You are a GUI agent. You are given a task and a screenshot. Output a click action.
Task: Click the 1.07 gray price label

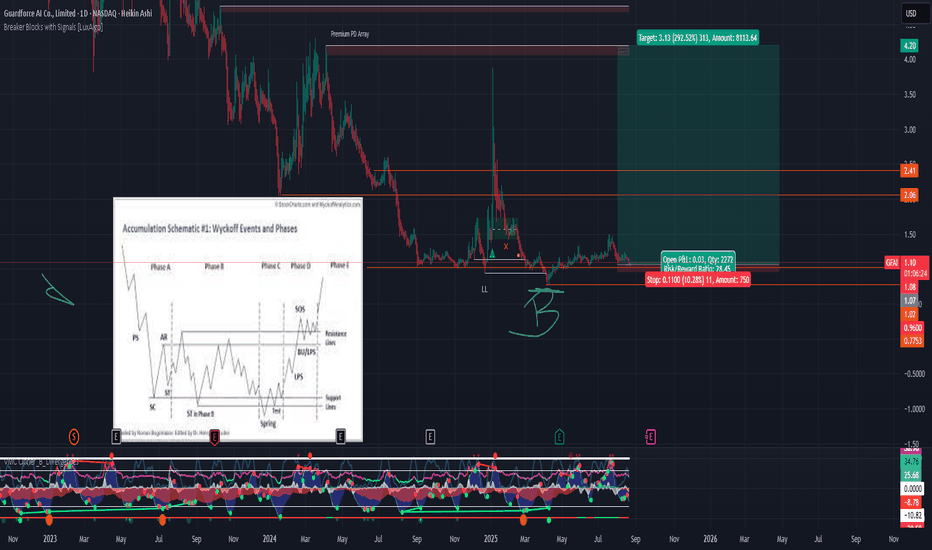point(909,301)
